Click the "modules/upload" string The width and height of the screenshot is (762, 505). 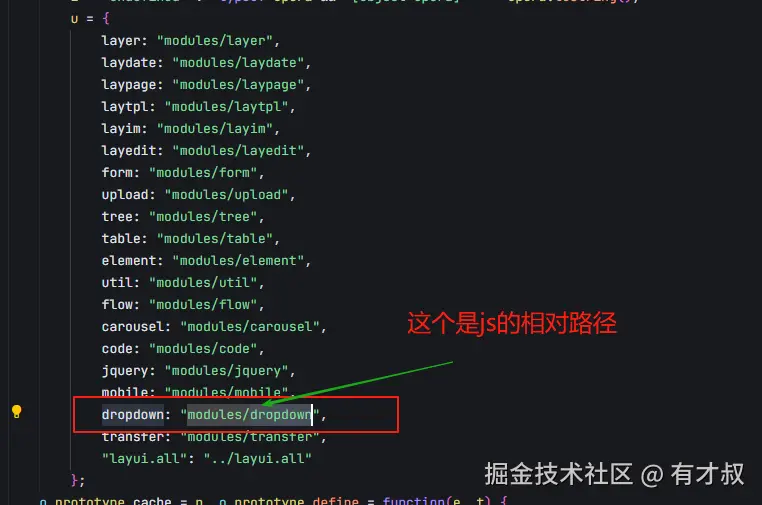(x=226, y=195)
